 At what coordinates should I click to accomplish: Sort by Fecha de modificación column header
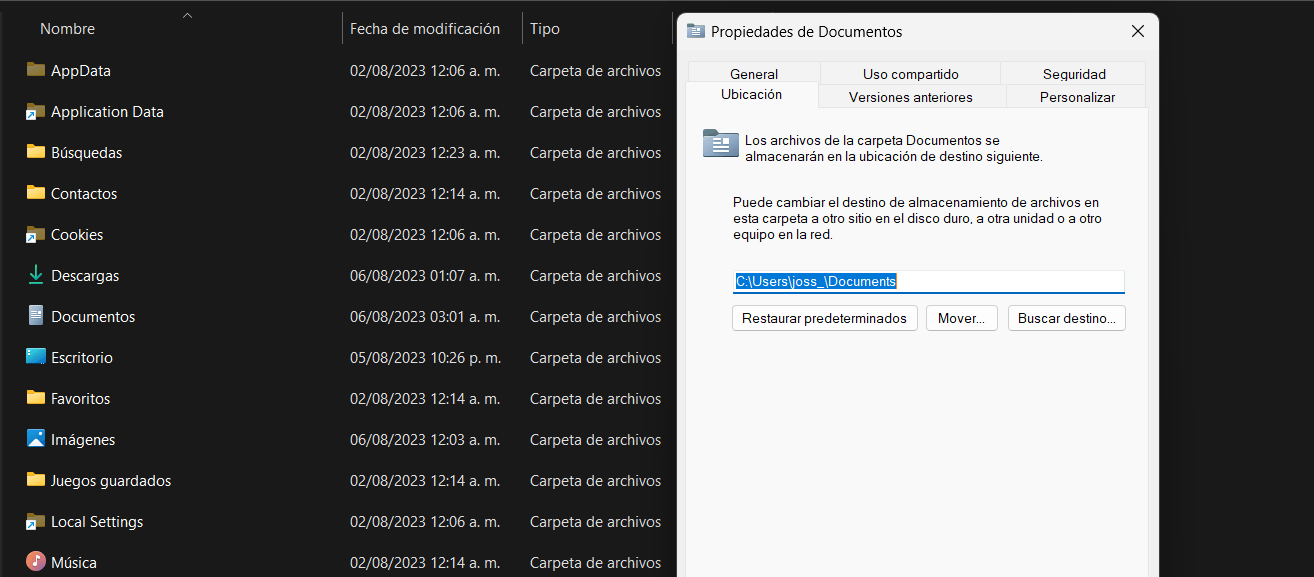(x=425, y=29)
